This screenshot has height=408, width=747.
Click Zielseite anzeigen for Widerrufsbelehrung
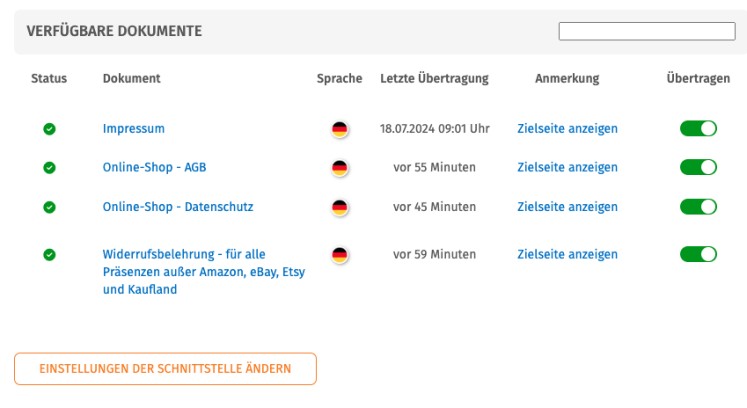point(567,254)
